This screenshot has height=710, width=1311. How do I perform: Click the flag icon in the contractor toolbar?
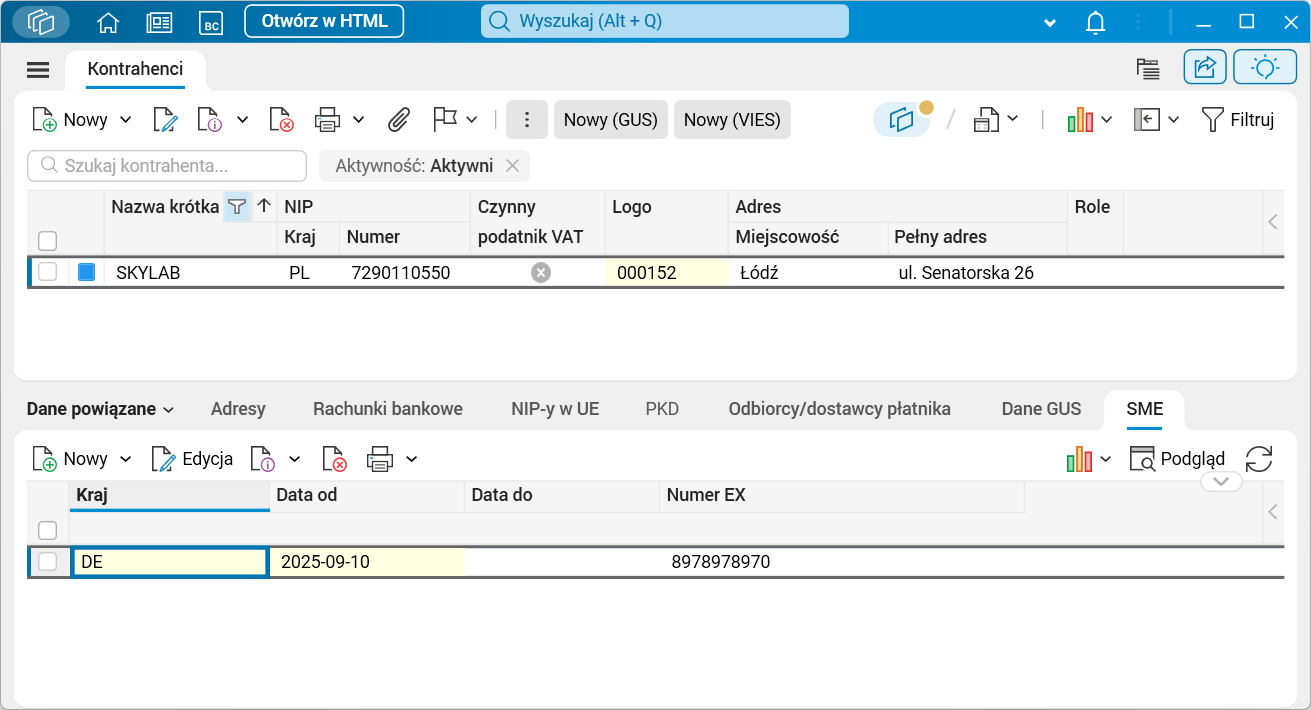coord(445,119)
